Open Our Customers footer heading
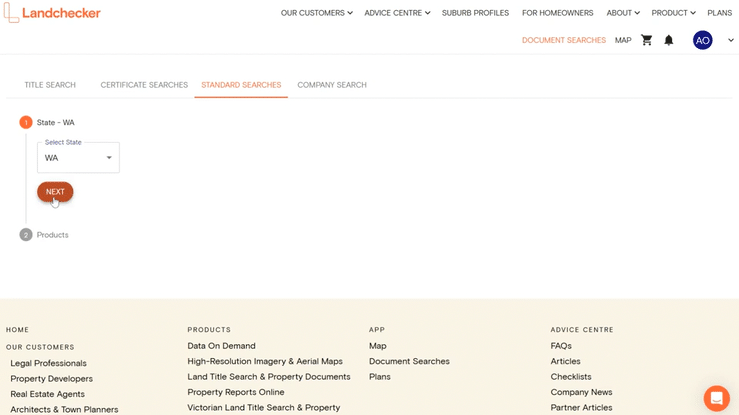739x415 pixels. point(40,347)
